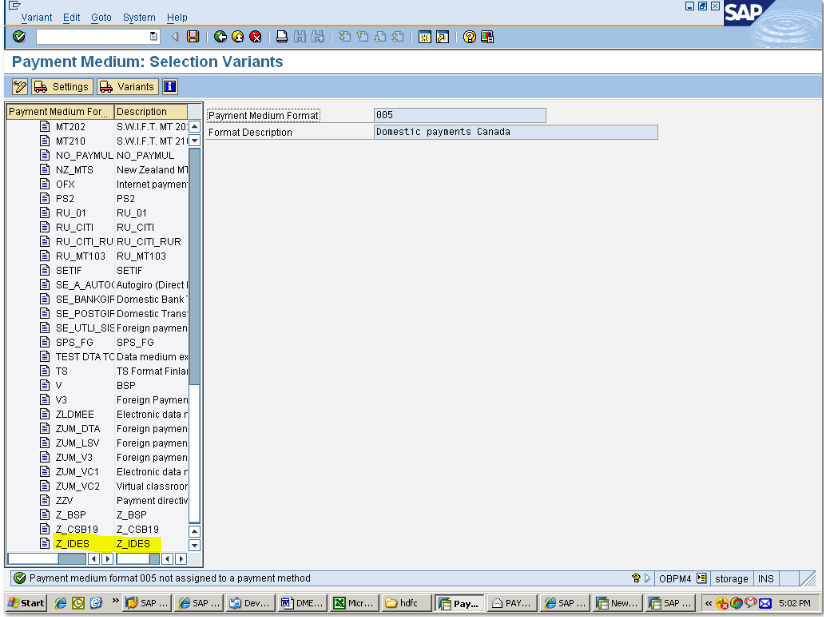Click the Settings button

62,86
